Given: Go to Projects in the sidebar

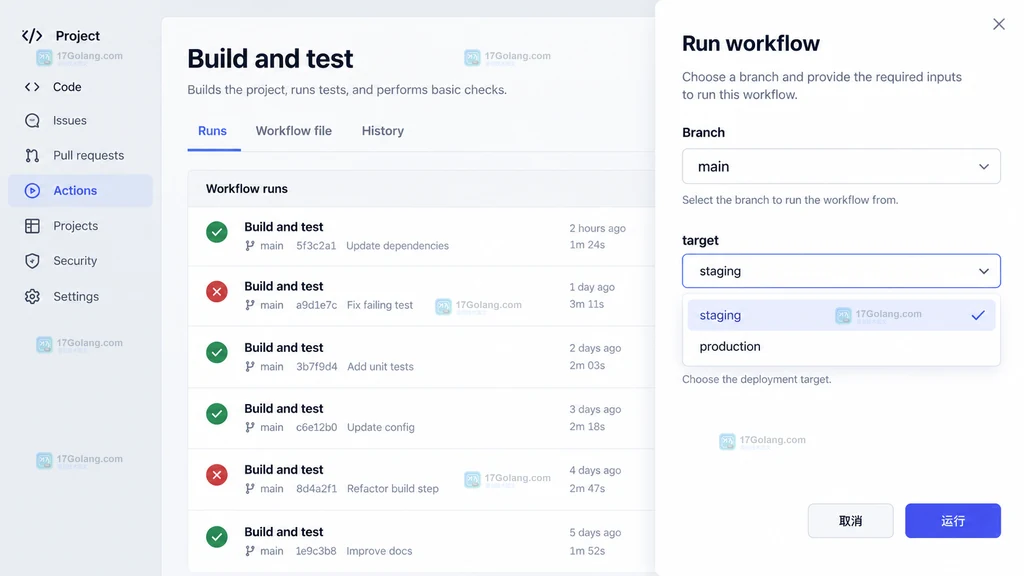Looking at the screenshot, I should (76, 226).
